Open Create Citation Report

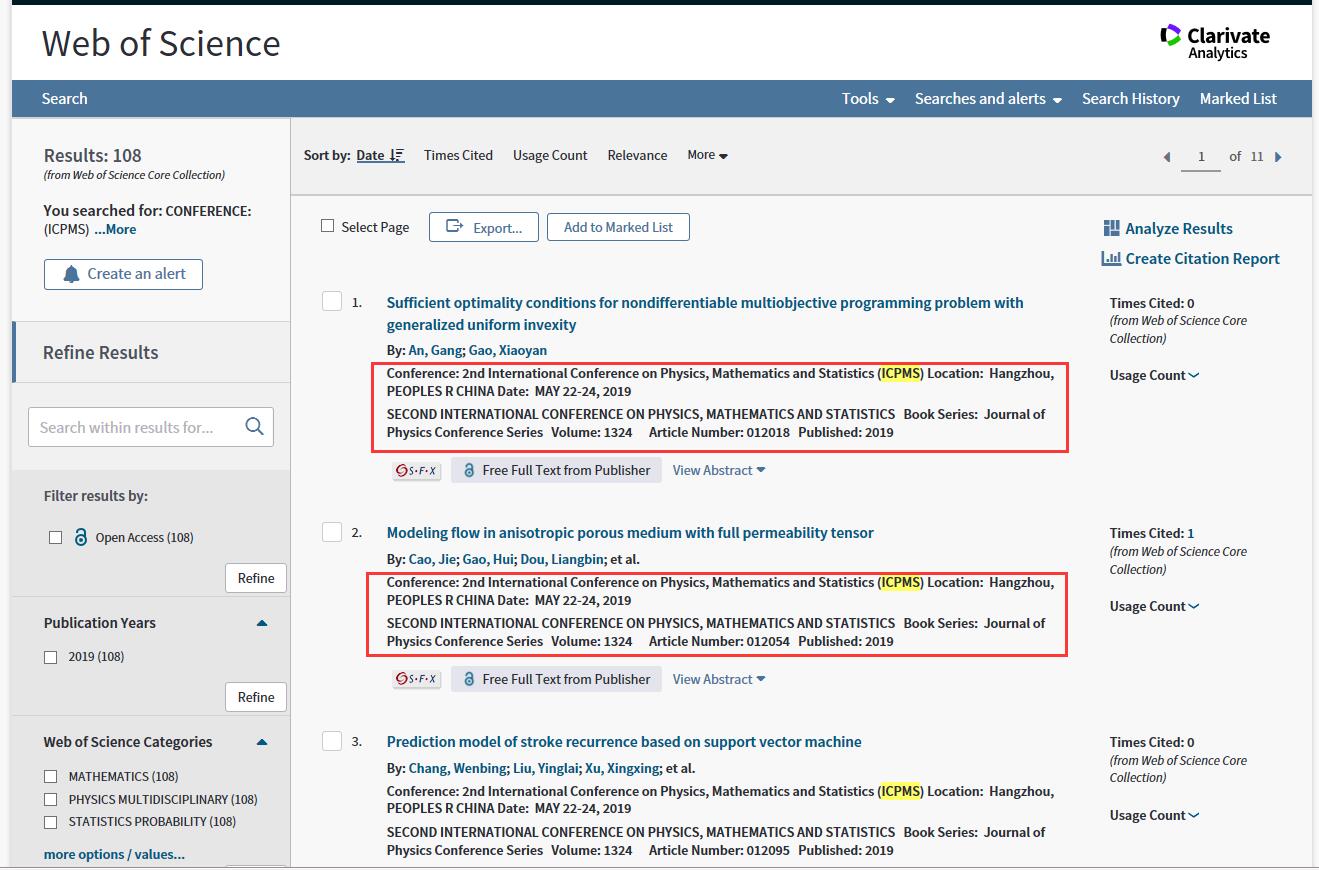click(1190, 258)
